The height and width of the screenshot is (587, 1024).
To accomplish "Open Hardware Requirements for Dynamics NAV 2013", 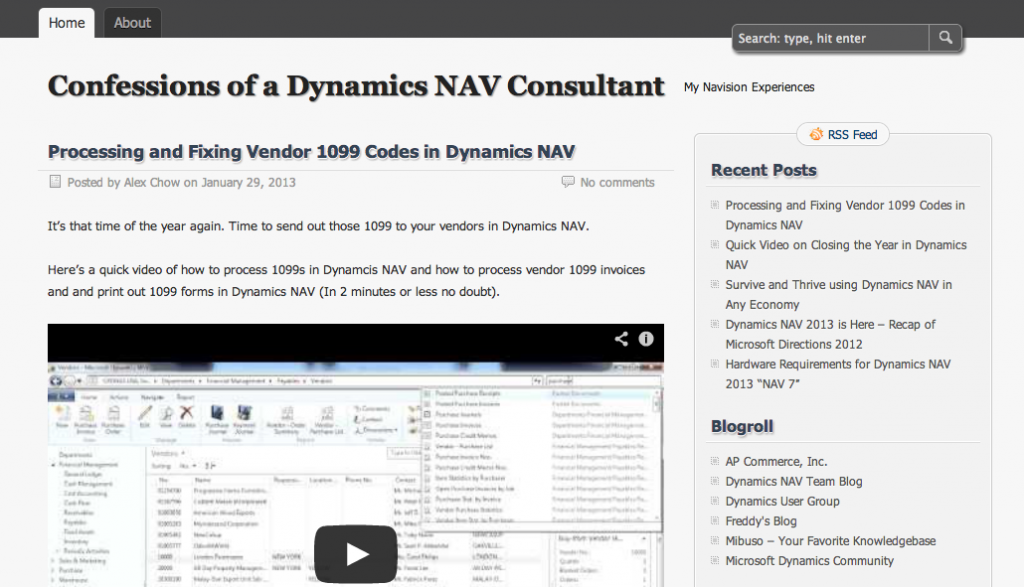I will [838, 374].
